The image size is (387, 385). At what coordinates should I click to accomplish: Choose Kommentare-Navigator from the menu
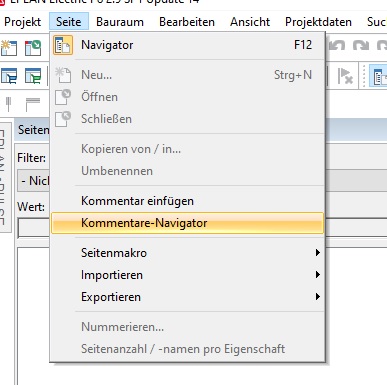pyautogui.click(x=187, y=223)
